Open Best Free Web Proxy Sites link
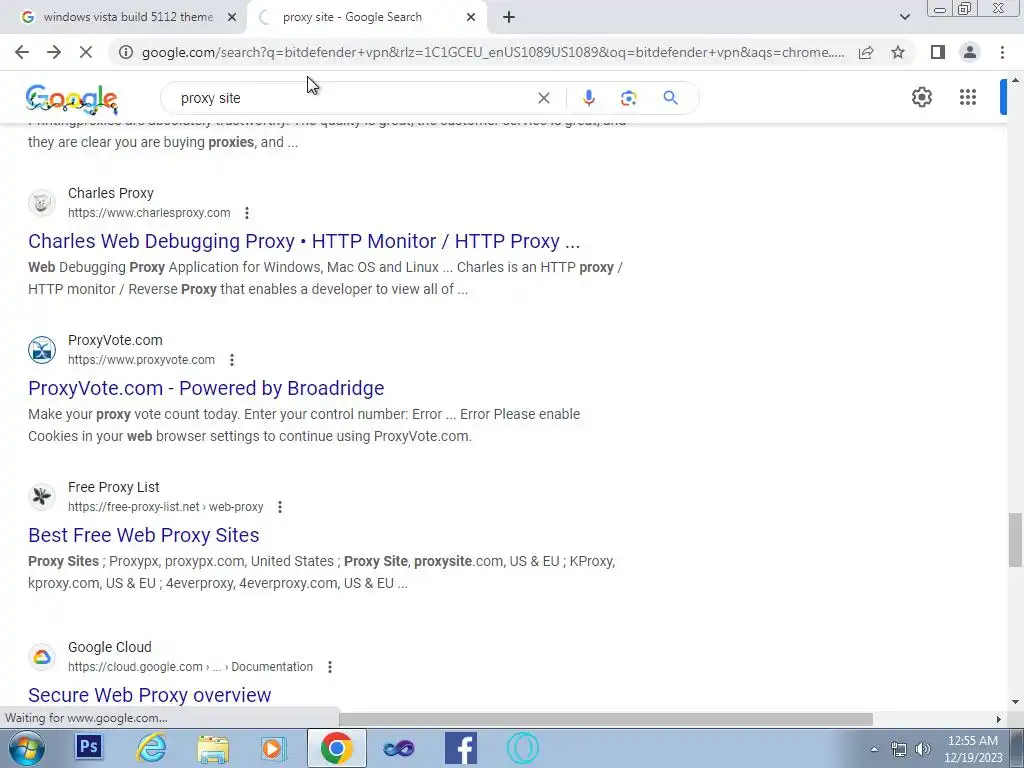Viewport: 1024px width, 768px height. [144, 535]
